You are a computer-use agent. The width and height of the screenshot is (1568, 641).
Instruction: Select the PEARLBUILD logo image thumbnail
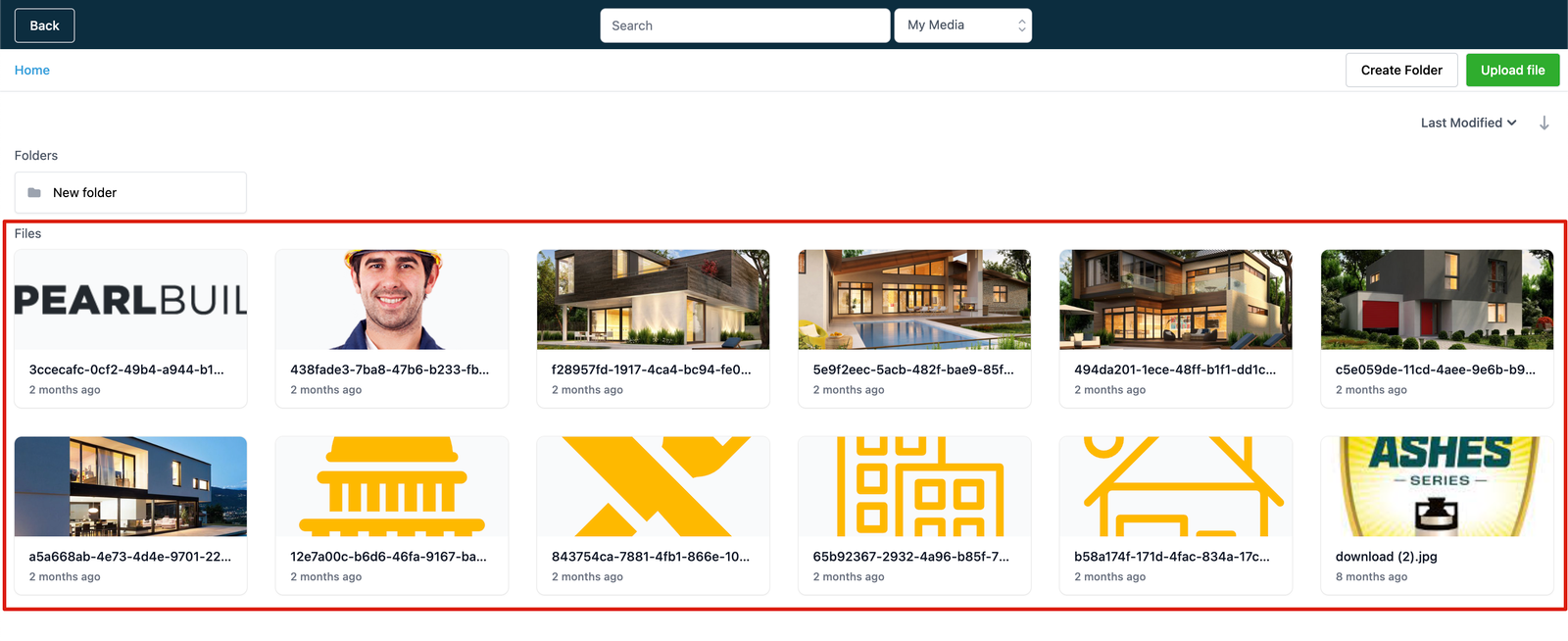130,300
